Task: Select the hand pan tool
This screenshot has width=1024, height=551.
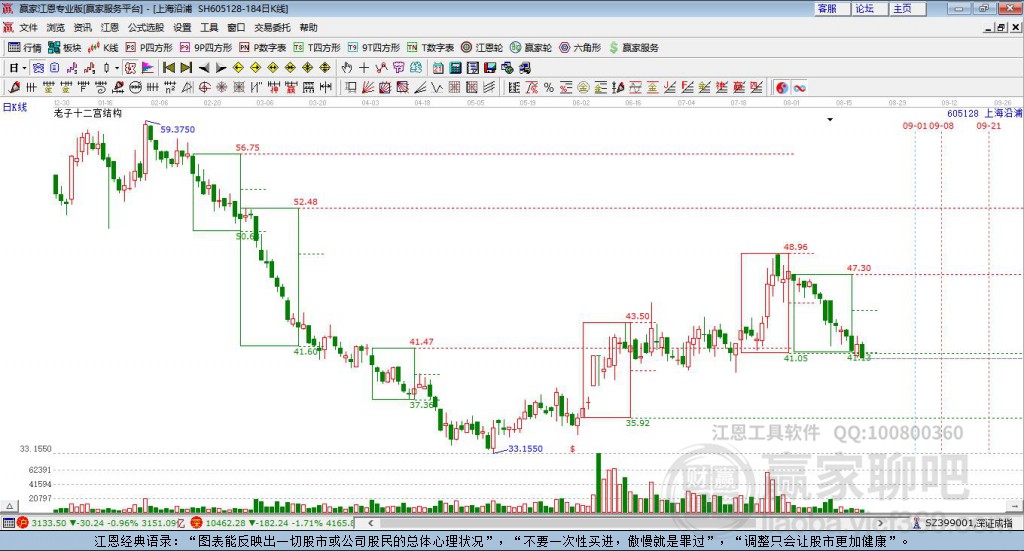Action: pos(347,68)
